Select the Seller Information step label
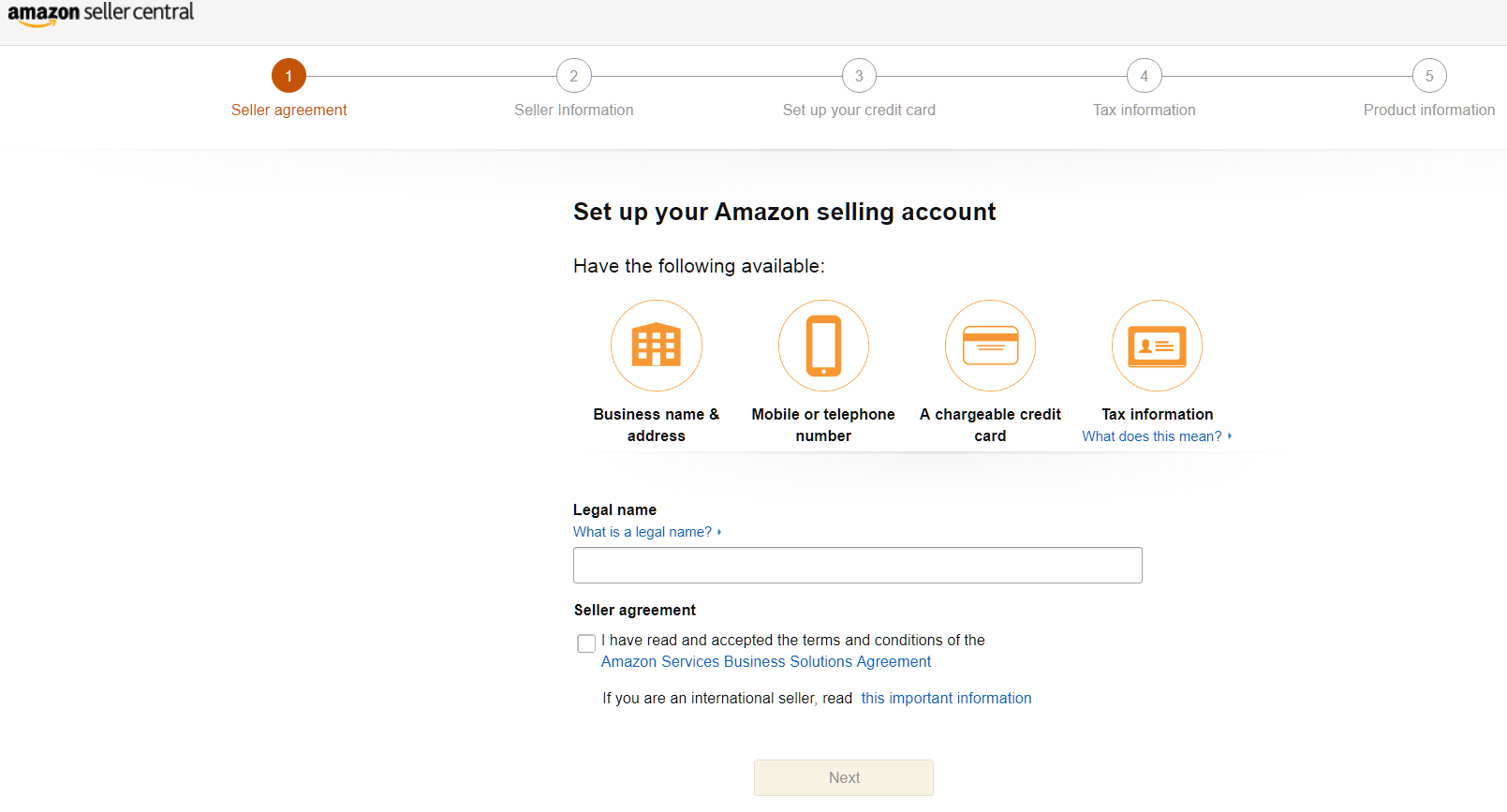The width and height of the screenshot is (1507, 812). coord(573,110)
